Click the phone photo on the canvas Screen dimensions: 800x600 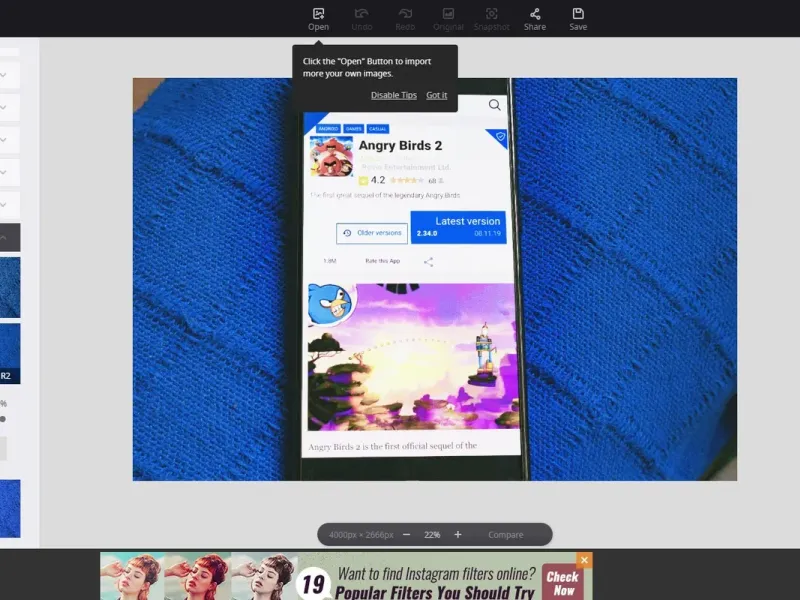(x=435, y=279)
